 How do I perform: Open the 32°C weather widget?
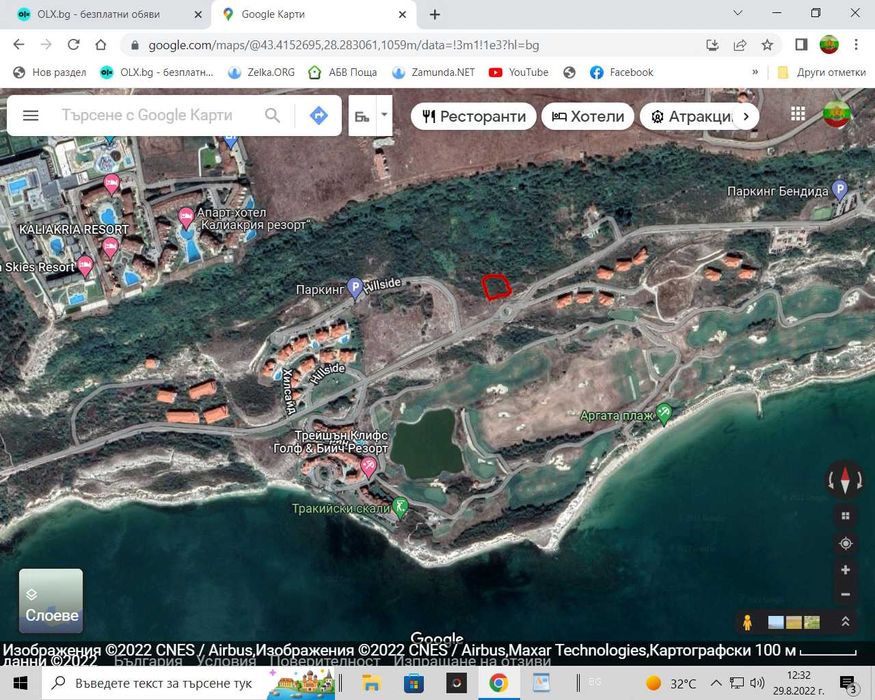(671, 683)
